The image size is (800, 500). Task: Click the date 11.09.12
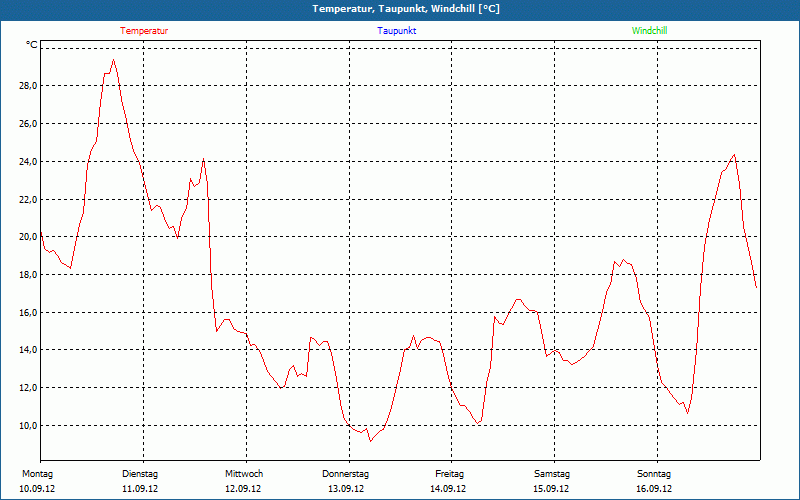click(140, 489)
